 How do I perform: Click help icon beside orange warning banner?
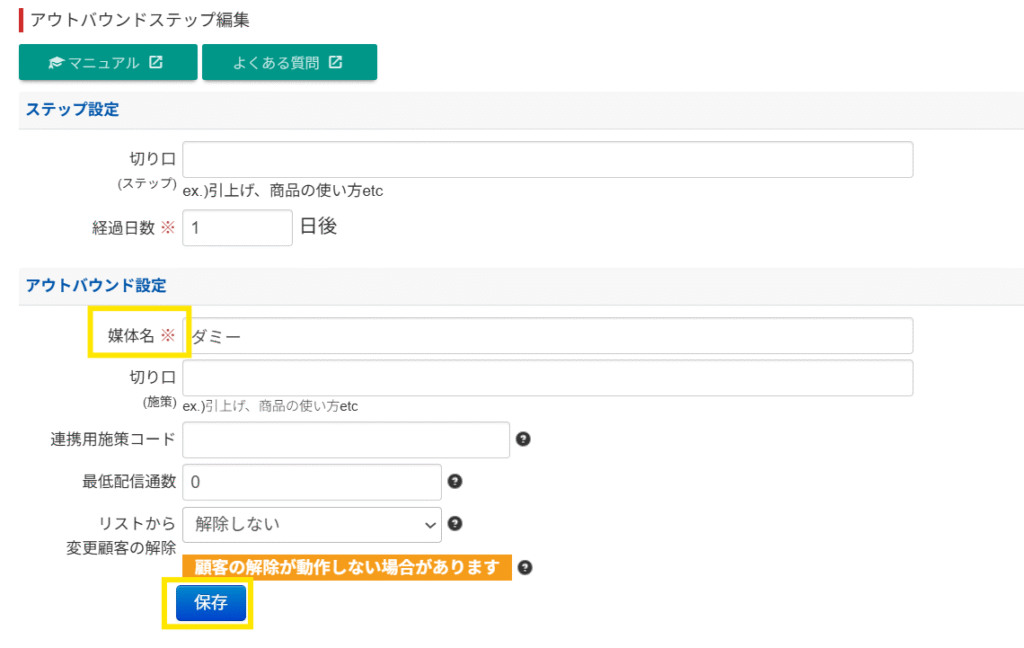coord(525,567)
